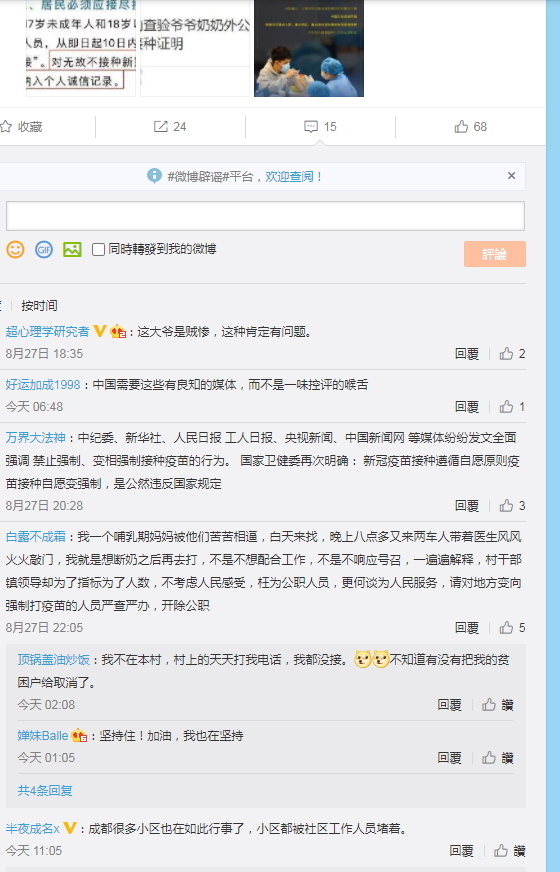The image size is (560, 872).
Task: Open 欢迎查阅 link in rumor notice
Action: tap(290, 176)
